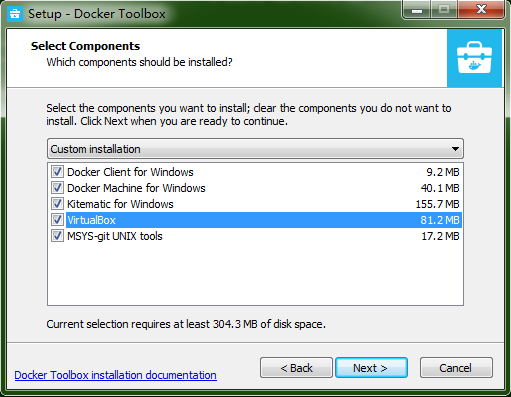Select the VirtualBox row label

click(x=91, y=220)
